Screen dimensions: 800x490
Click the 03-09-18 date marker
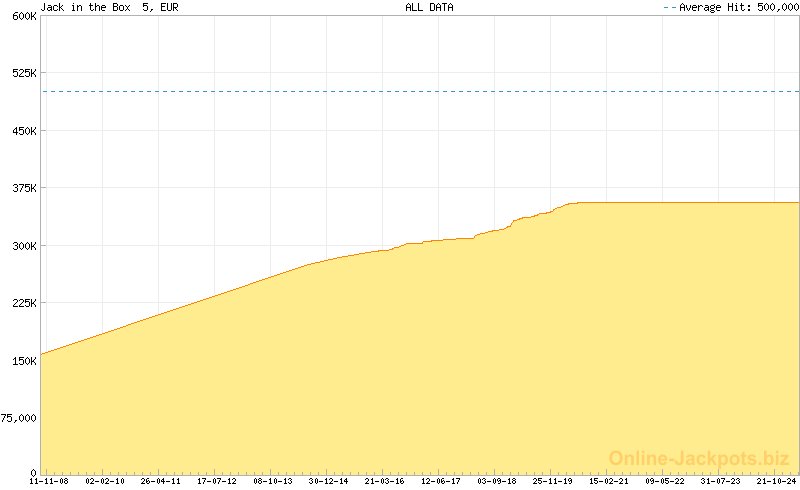(496, 481)
